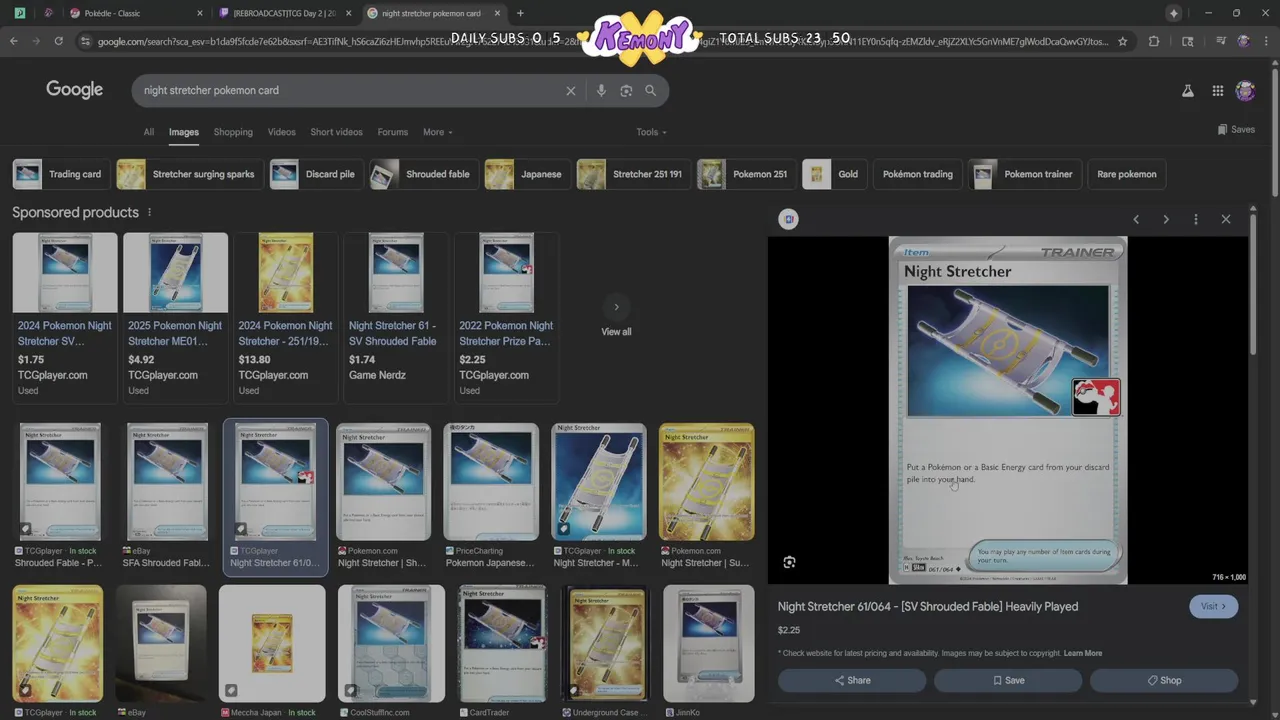Show next image in preview panel
The width and height of the screenshot is (1280, 720).
1166,219
